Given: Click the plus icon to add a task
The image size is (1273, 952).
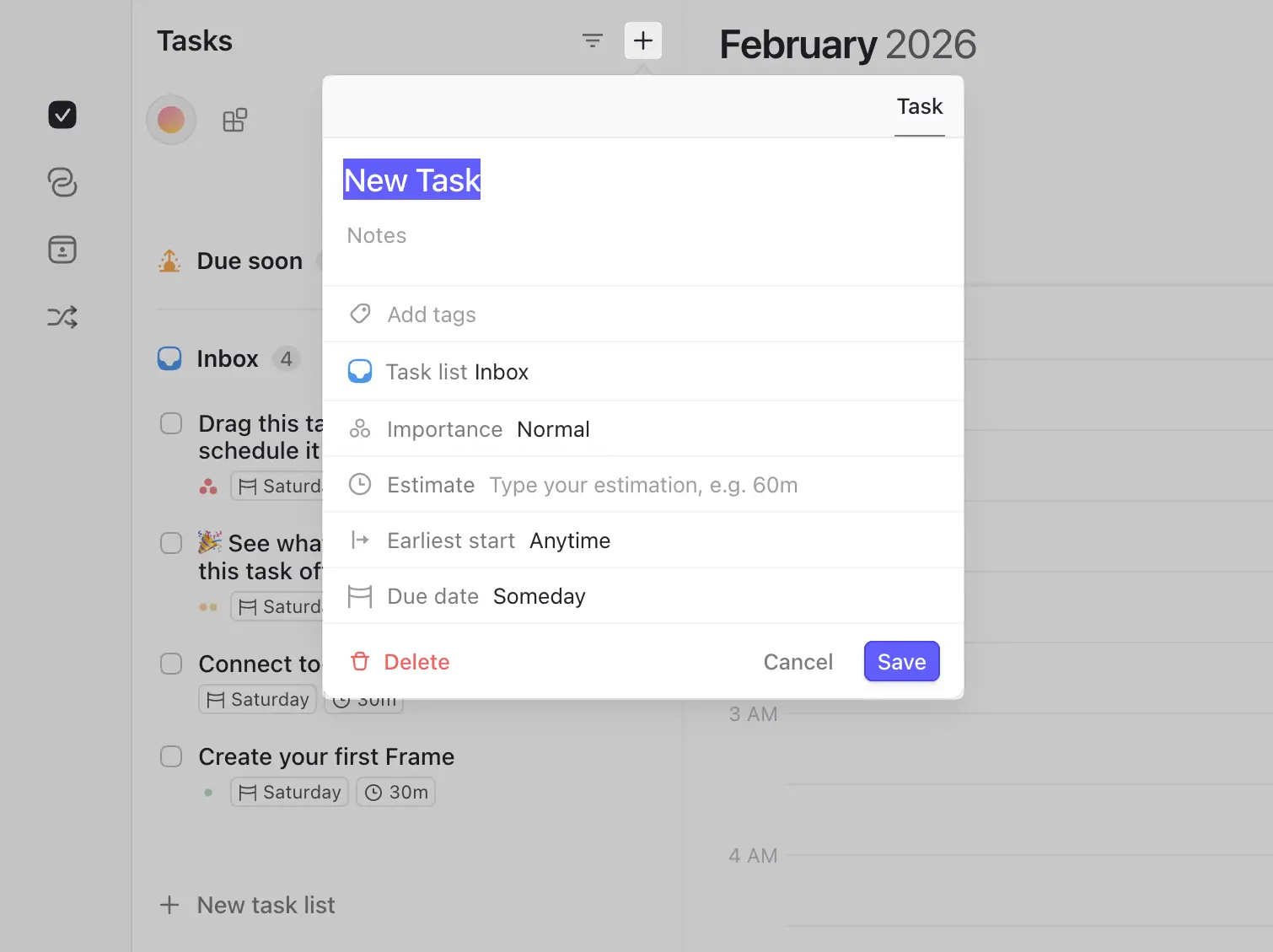Looking at the screenshot, I should [643, 40].
